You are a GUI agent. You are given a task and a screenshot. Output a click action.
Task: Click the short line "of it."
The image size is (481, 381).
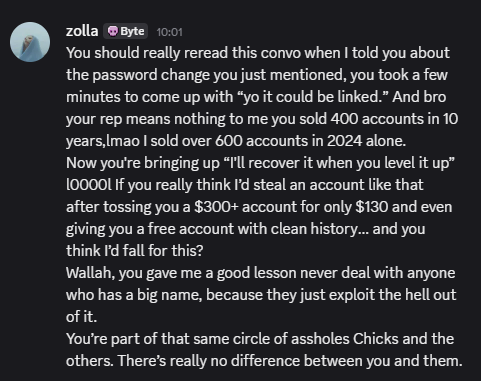(x=82, y=317)
